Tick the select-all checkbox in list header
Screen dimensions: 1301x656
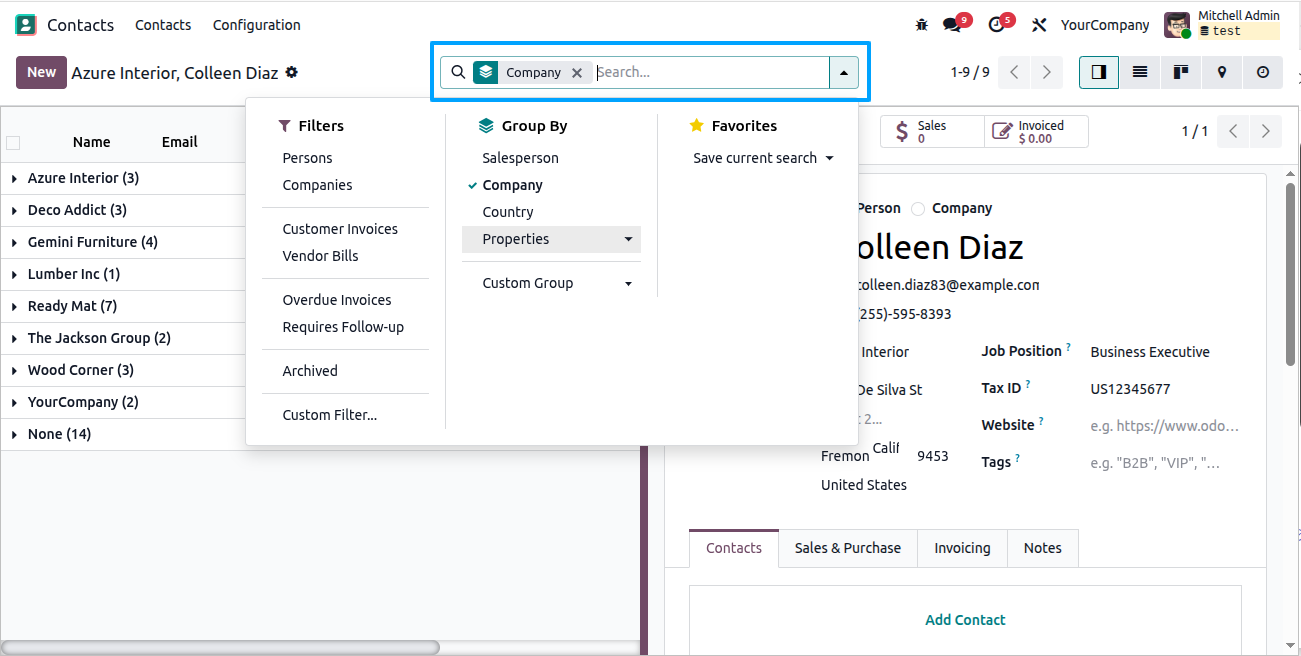pos(13,142)
